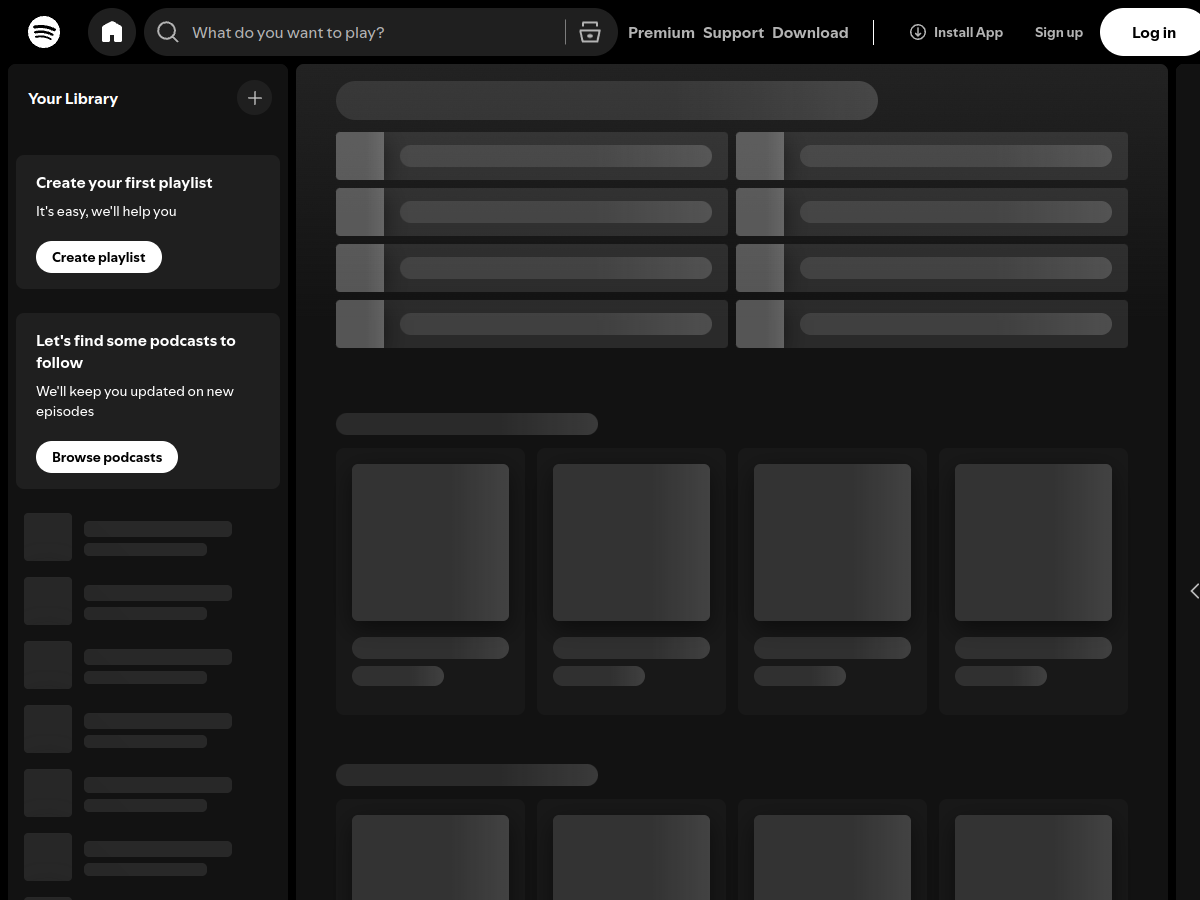Image resolution: width=1200 pixels, height=900 pixels.
Task: Click the magnifying glass search icon
Action: click(168, 33)
